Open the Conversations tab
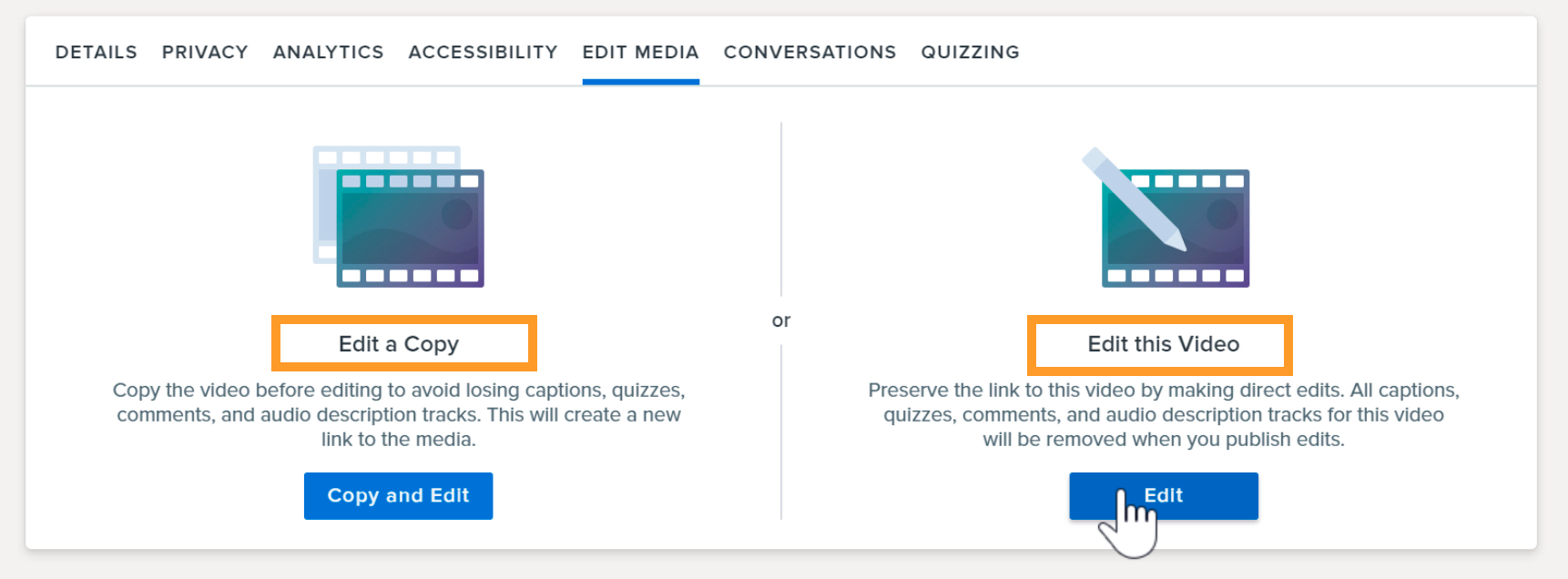1568x579 pixels. (810, 52)
